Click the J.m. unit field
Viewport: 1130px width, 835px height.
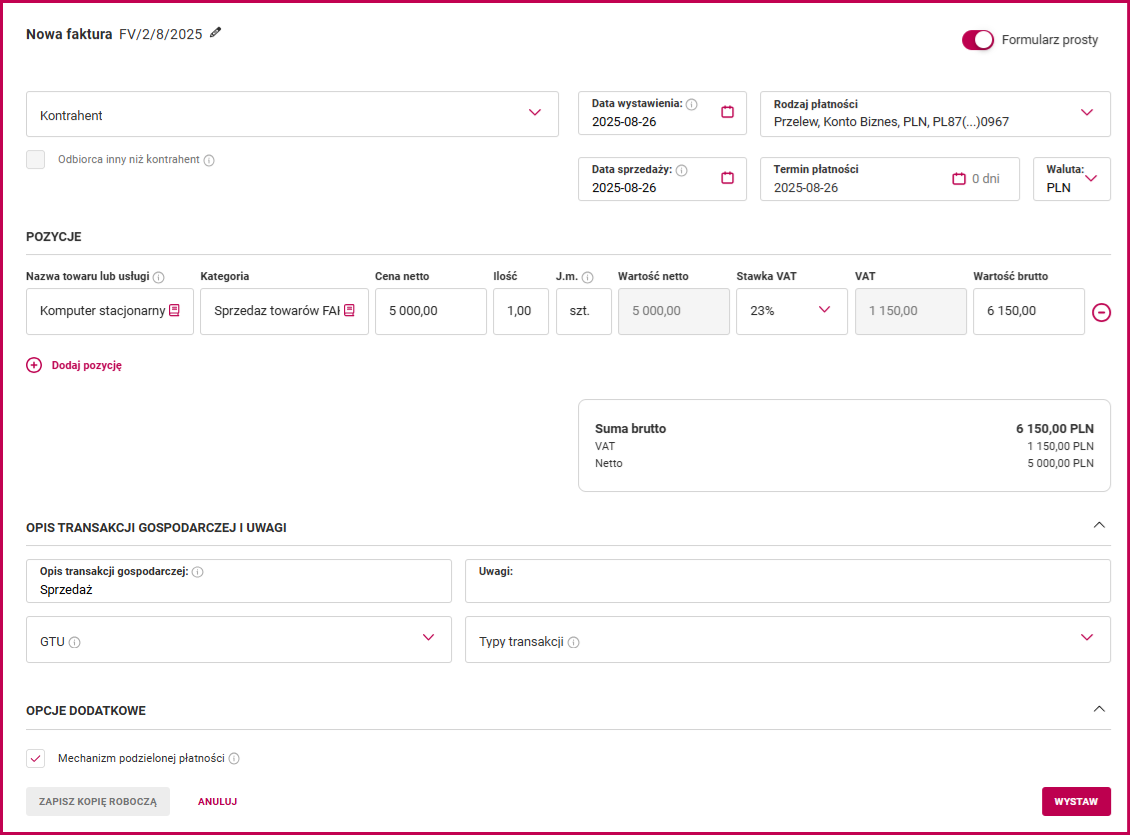pyautogui.click(x=584, y=311)
